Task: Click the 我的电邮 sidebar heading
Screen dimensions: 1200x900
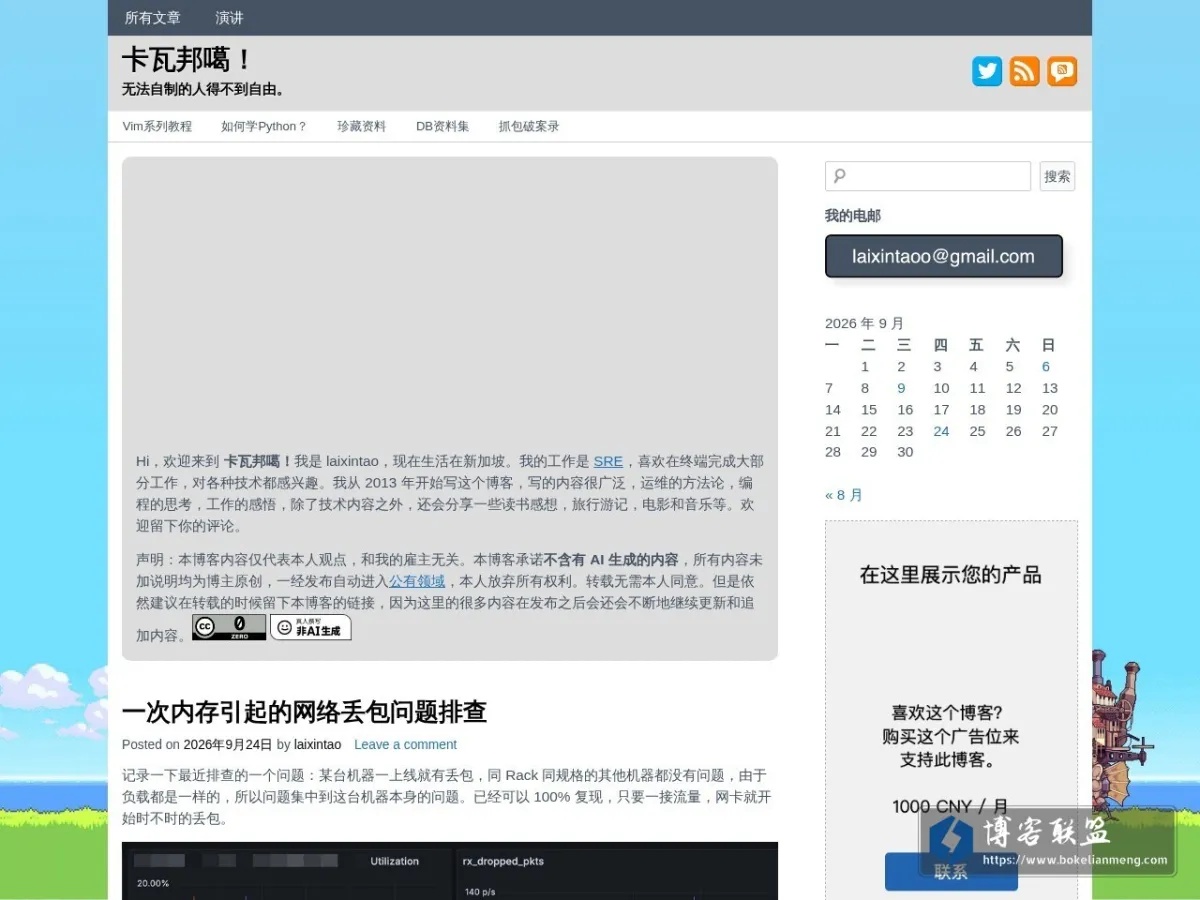Action: pyautogui.click(x=853, y=215)
